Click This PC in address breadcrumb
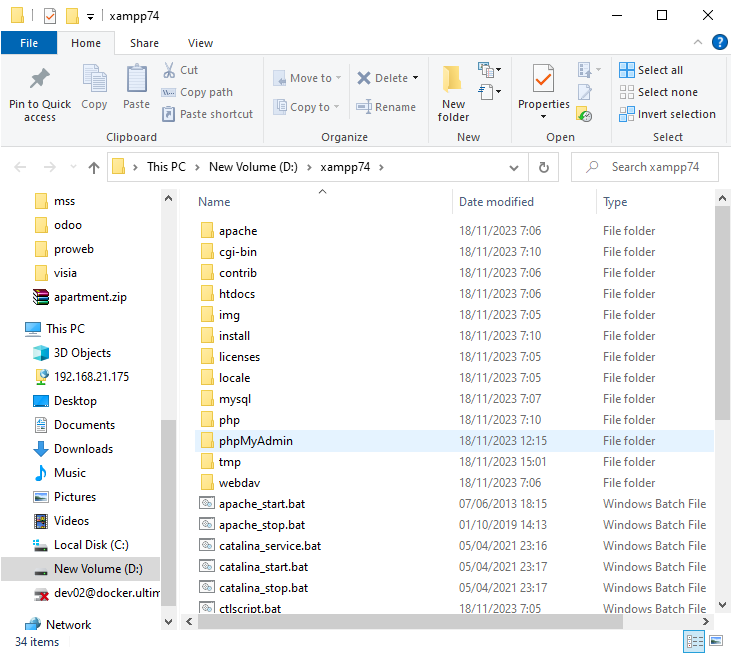Viewport: 732px width, 654px height. (x=166, y=167)
